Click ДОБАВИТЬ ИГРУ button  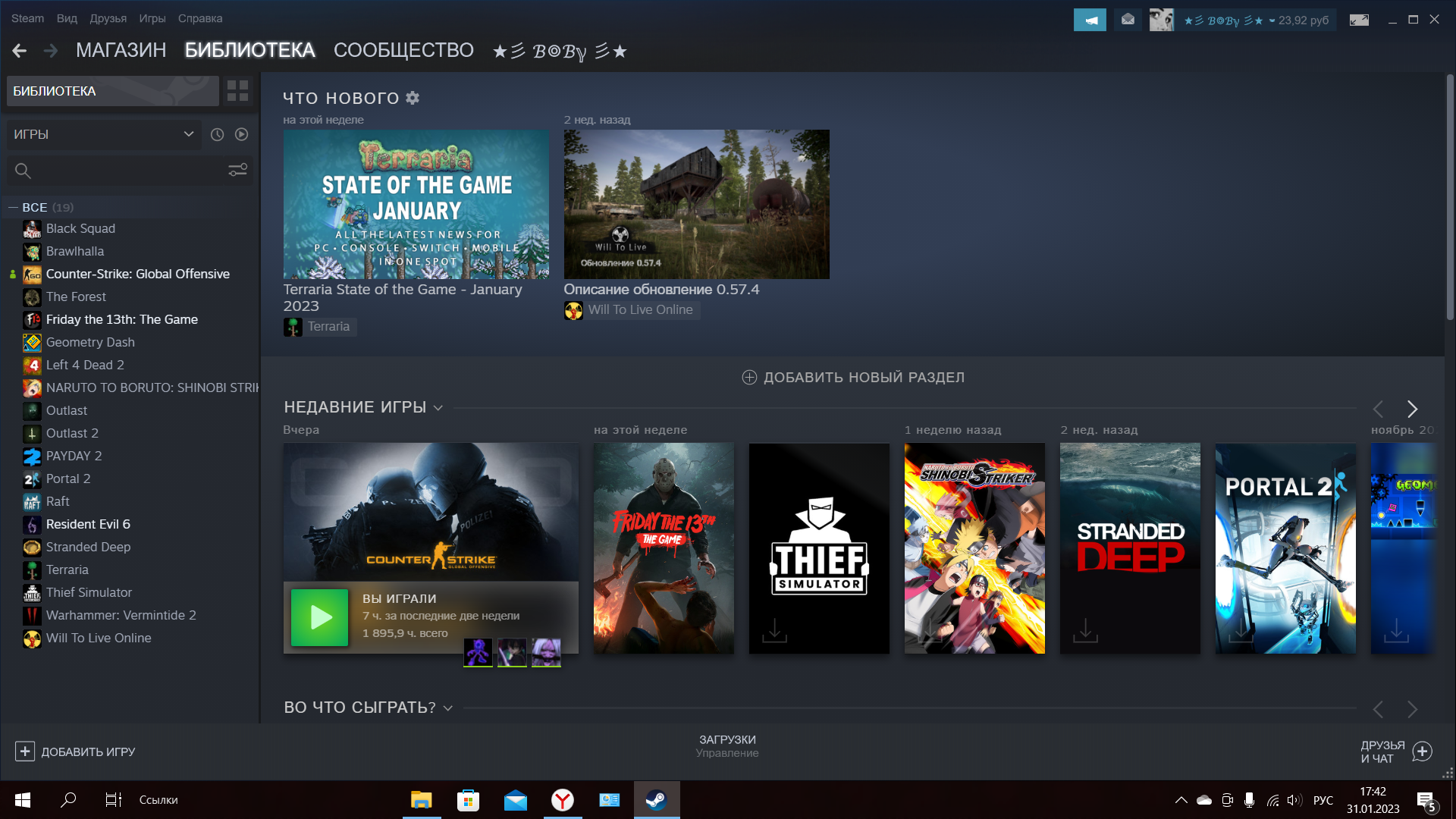75,752
